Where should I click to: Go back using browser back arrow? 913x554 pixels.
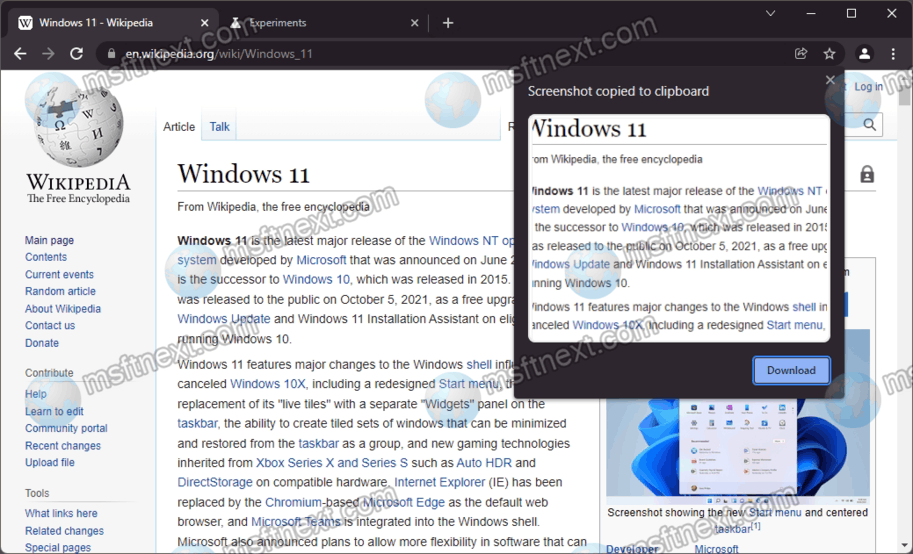coord(20,54)
